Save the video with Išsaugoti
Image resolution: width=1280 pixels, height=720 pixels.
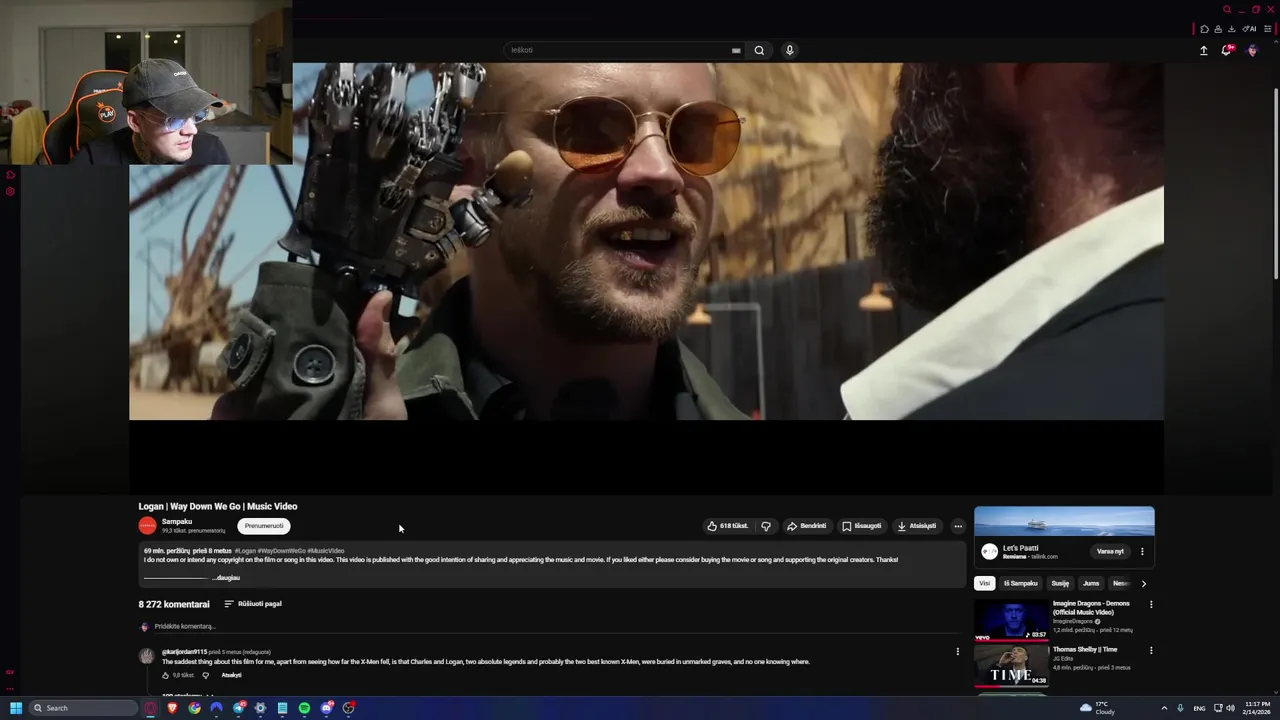tap(861, 526)
